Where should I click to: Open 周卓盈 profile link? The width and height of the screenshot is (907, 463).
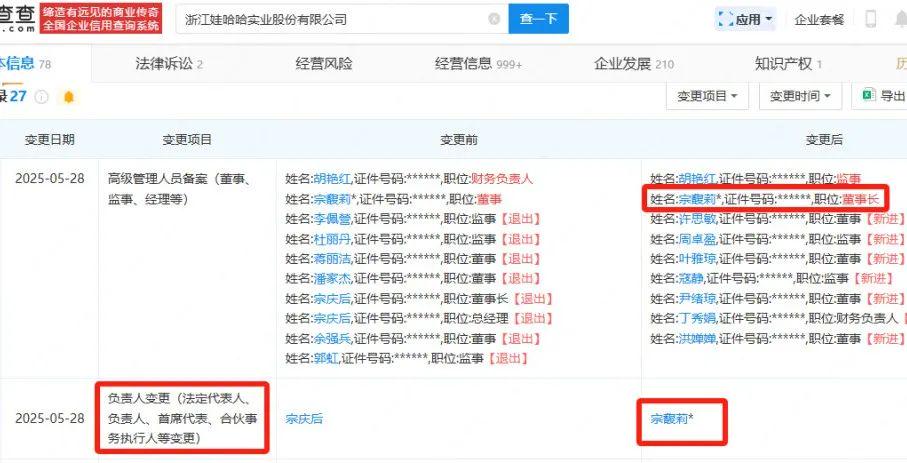coord(696,239)
